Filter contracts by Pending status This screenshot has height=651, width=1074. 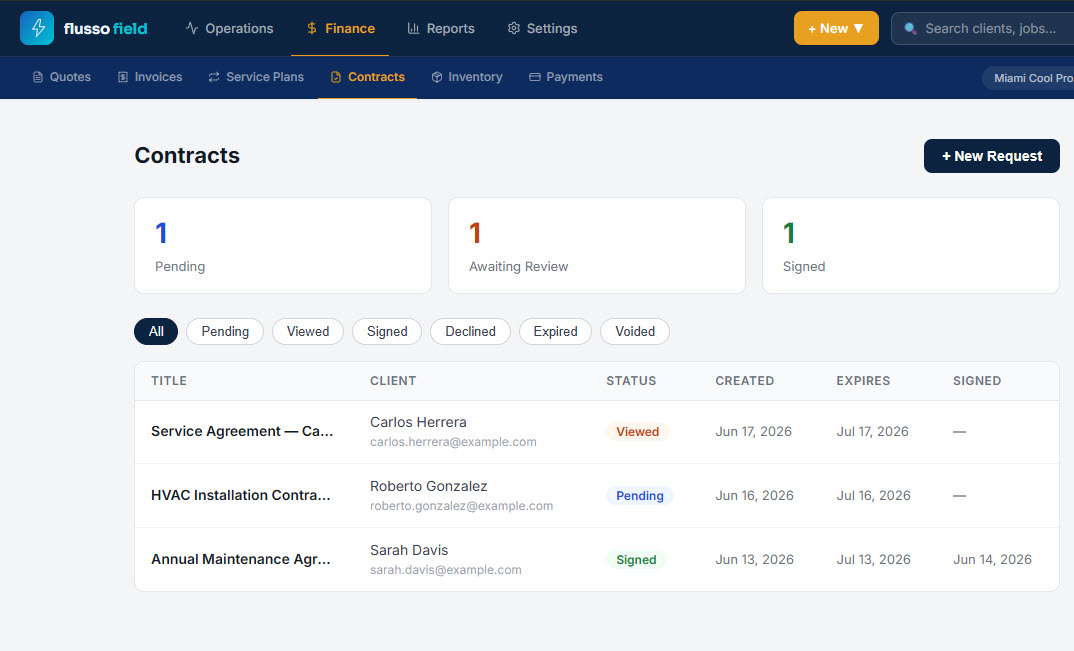225,332
